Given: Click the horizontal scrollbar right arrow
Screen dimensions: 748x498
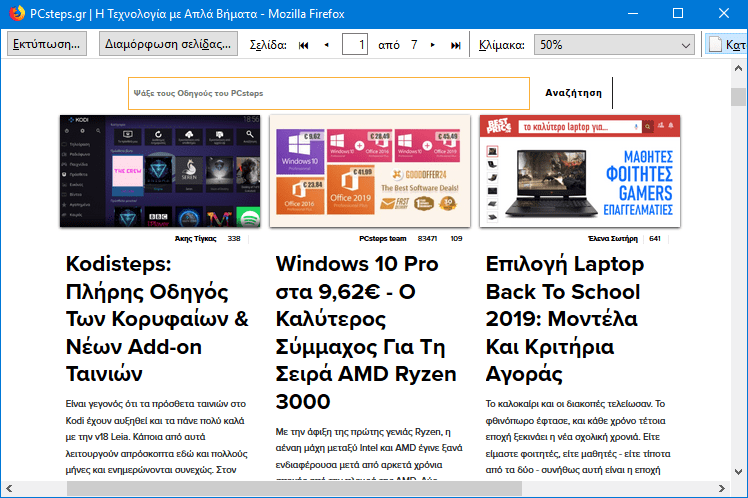Looking at the screenshot, I should pyautogui.click(x=722, y=488).
